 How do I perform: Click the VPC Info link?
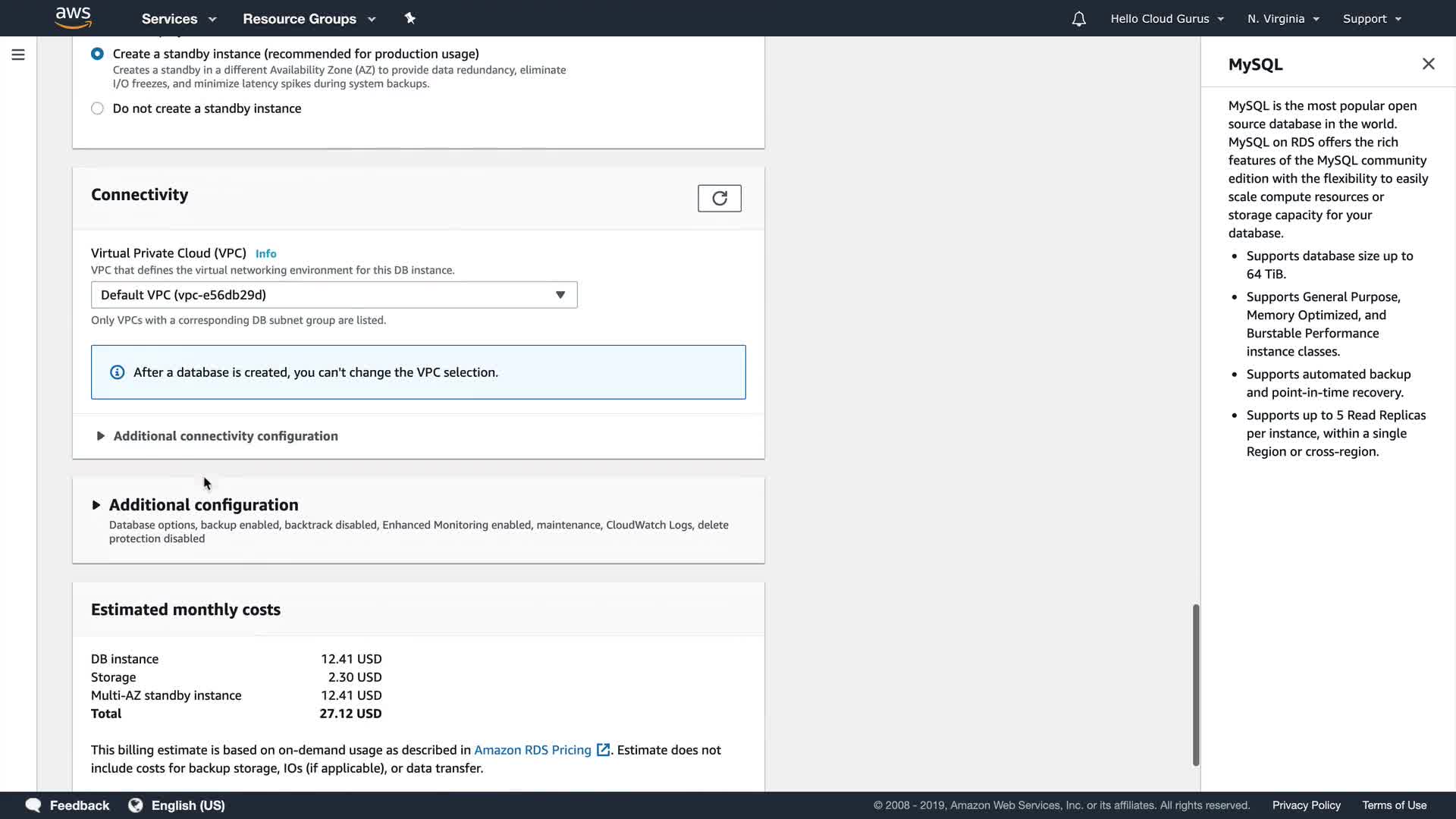(265, 254)
